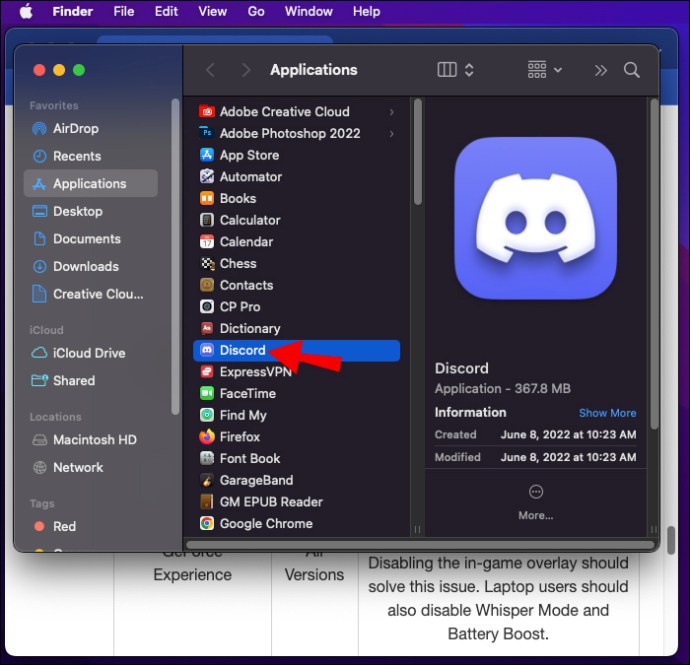Select Downloads in the sidebar
This screenshot has height=665, width=690.
point(91,266)
